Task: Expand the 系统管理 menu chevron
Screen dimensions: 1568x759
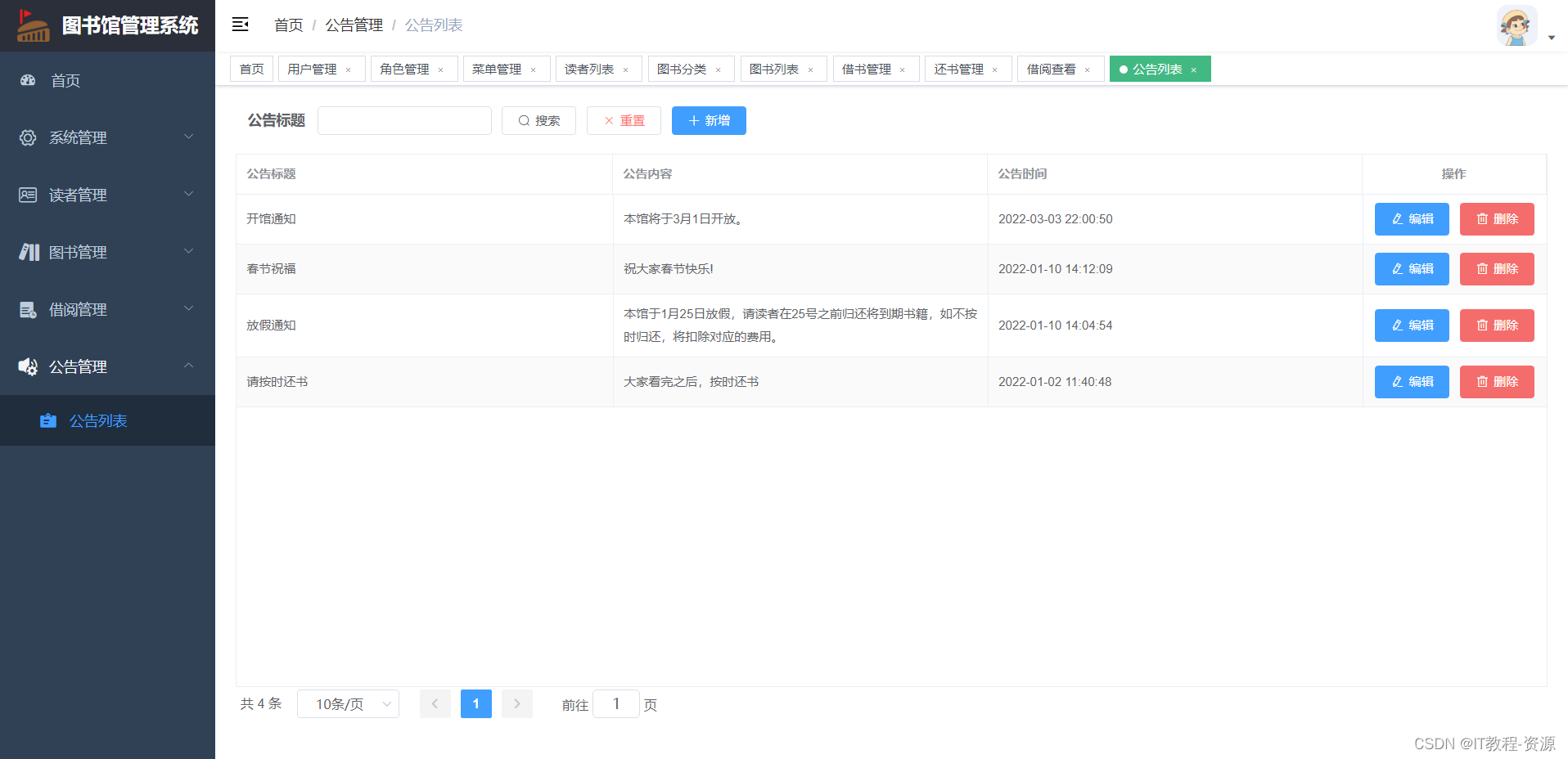Action: tap(189, 137)
